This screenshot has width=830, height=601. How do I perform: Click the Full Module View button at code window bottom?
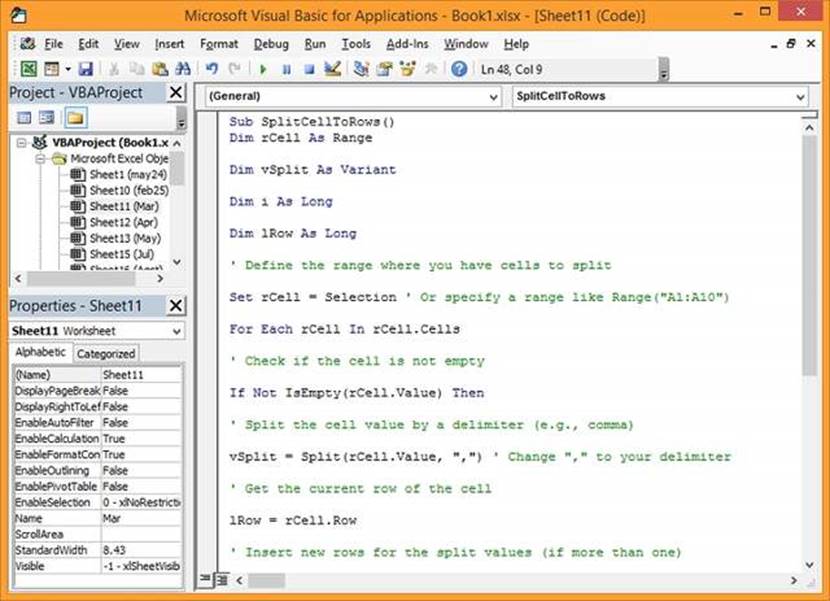[x=222, y=580]
